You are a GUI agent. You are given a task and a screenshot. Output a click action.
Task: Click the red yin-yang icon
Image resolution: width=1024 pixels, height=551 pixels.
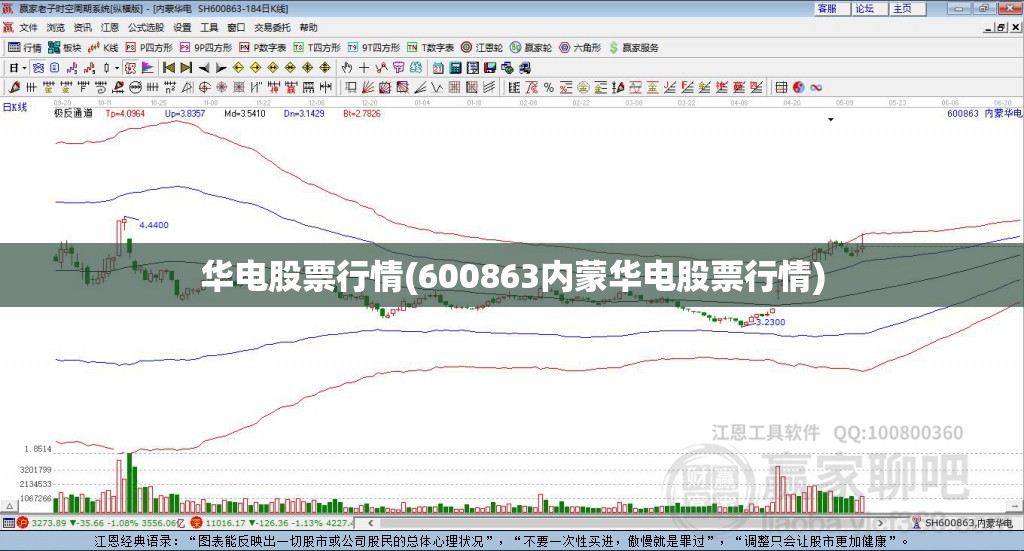coord(799,87)
